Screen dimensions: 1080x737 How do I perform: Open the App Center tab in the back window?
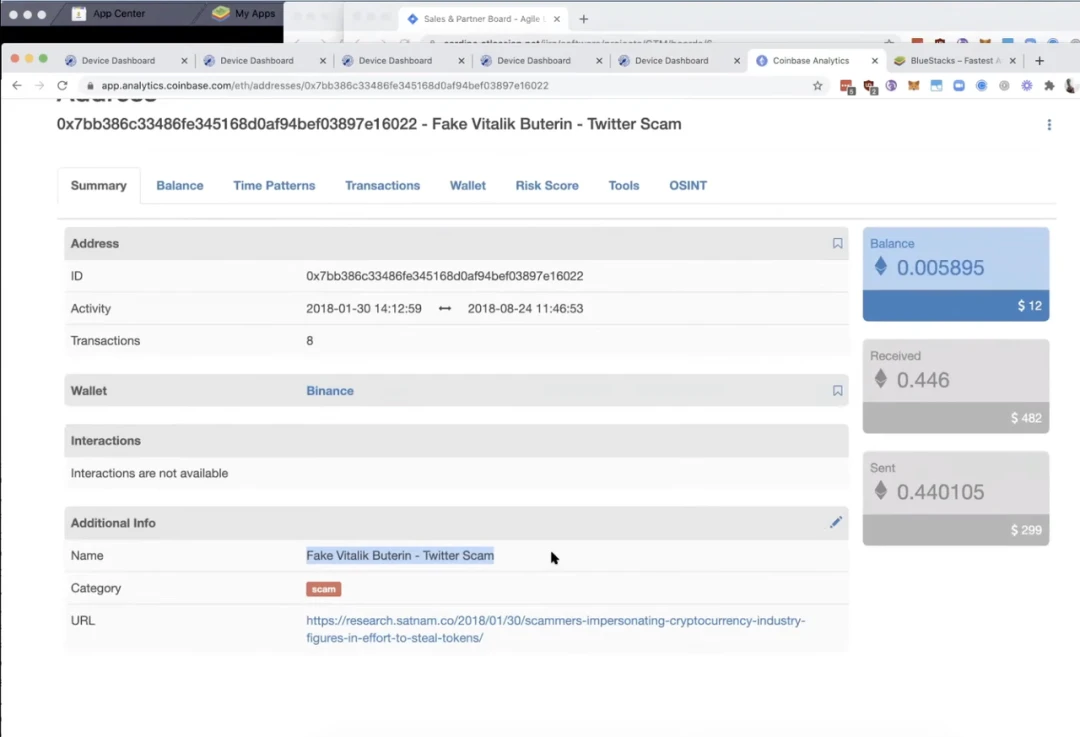(118, 13)
